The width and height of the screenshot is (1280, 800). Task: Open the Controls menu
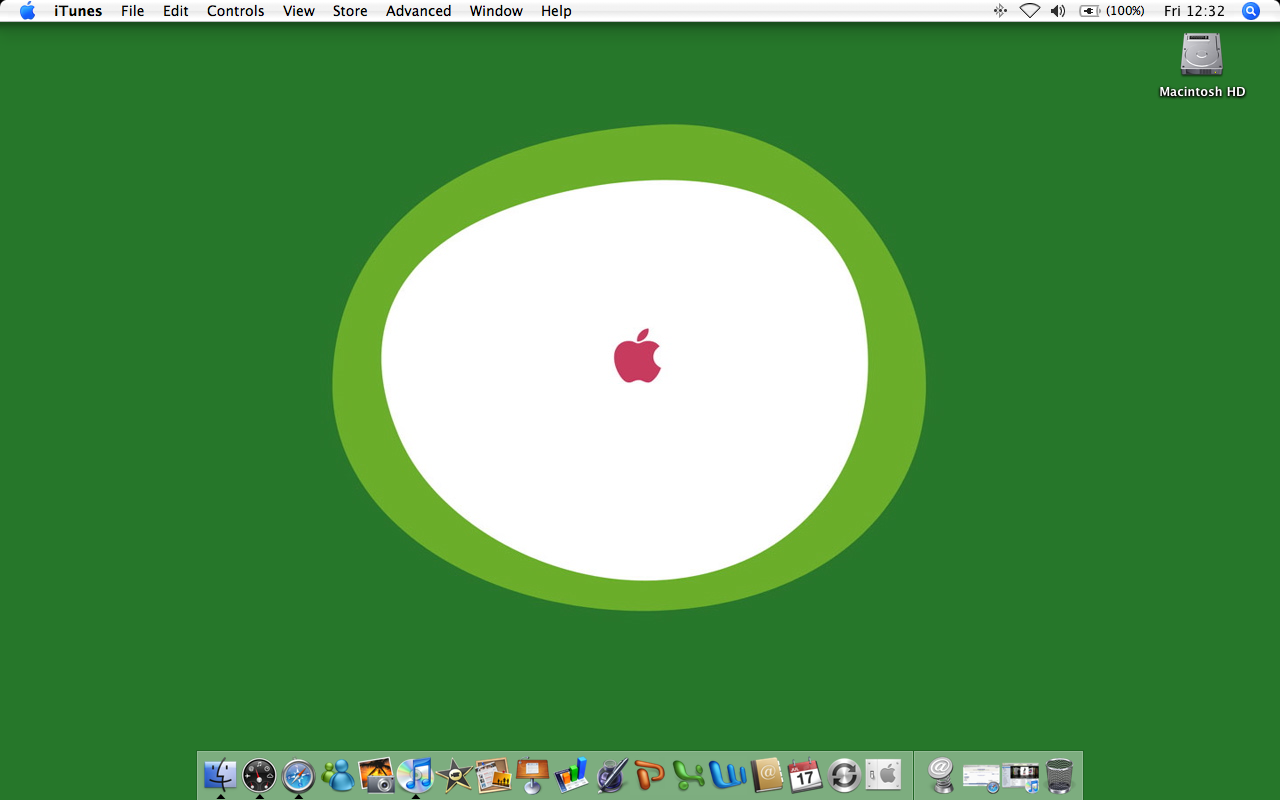(236, 11)
